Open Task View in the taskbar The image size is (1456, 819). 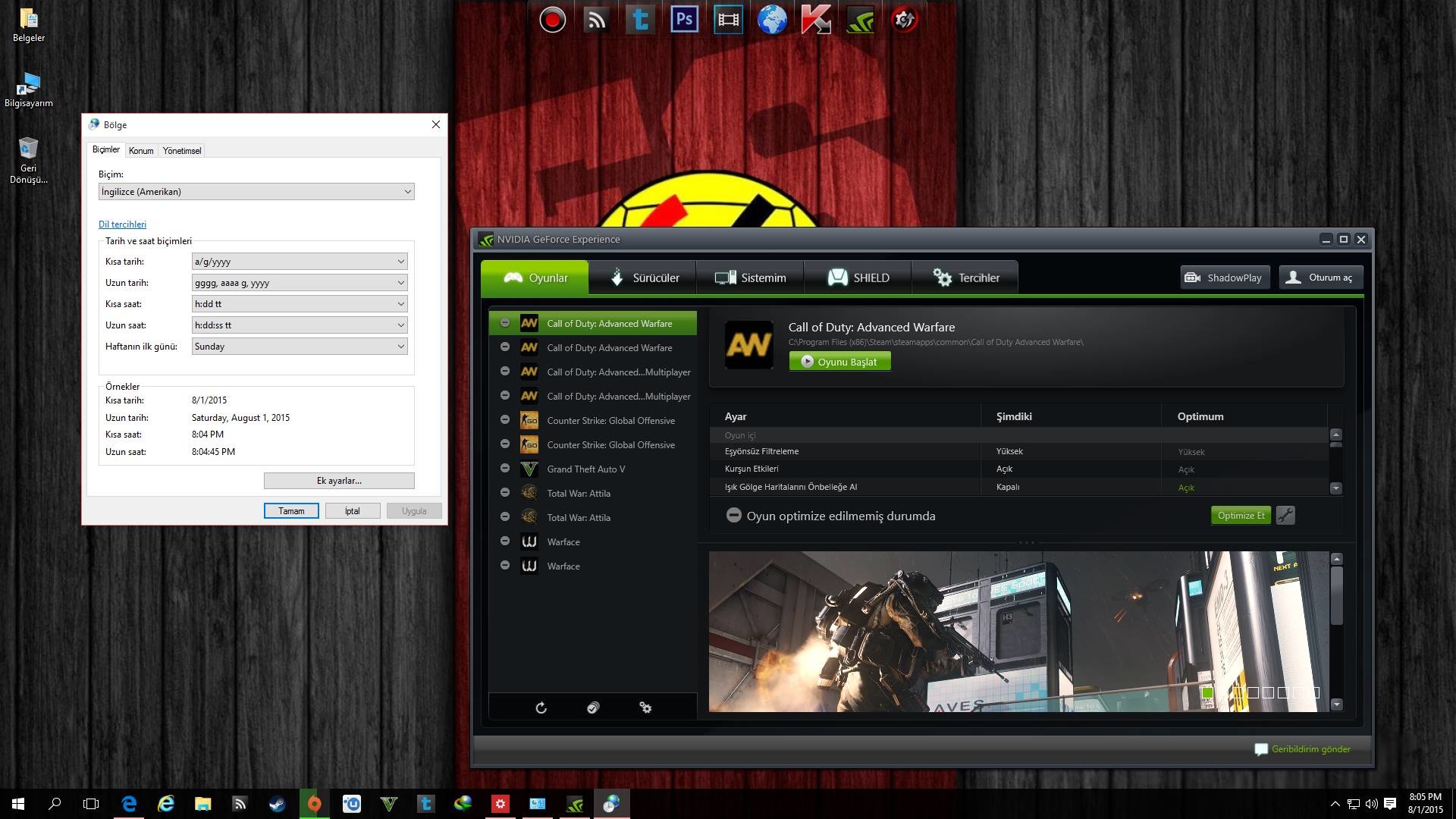coord(91,804)
